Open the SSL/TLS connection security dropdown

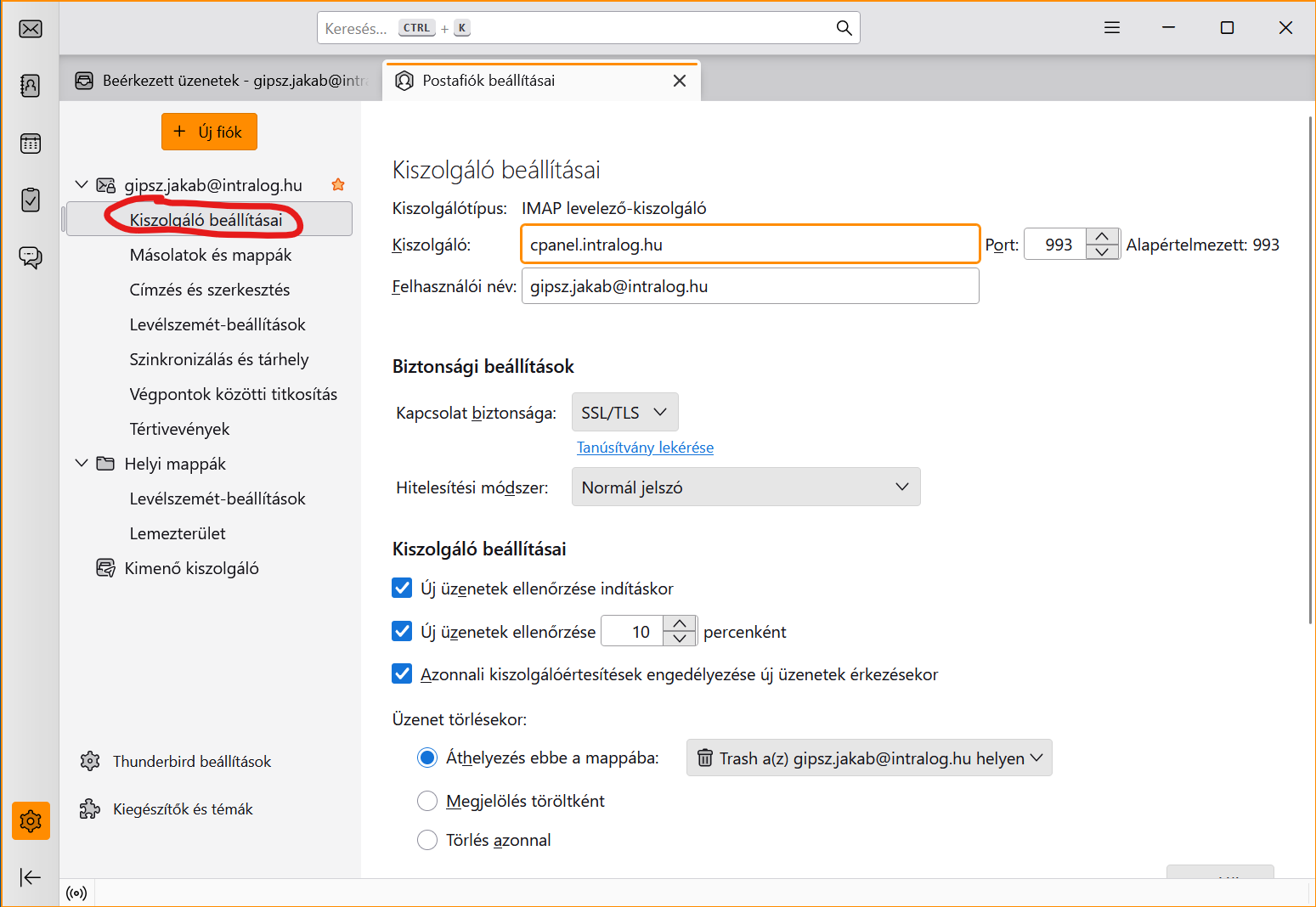point(624,413)
